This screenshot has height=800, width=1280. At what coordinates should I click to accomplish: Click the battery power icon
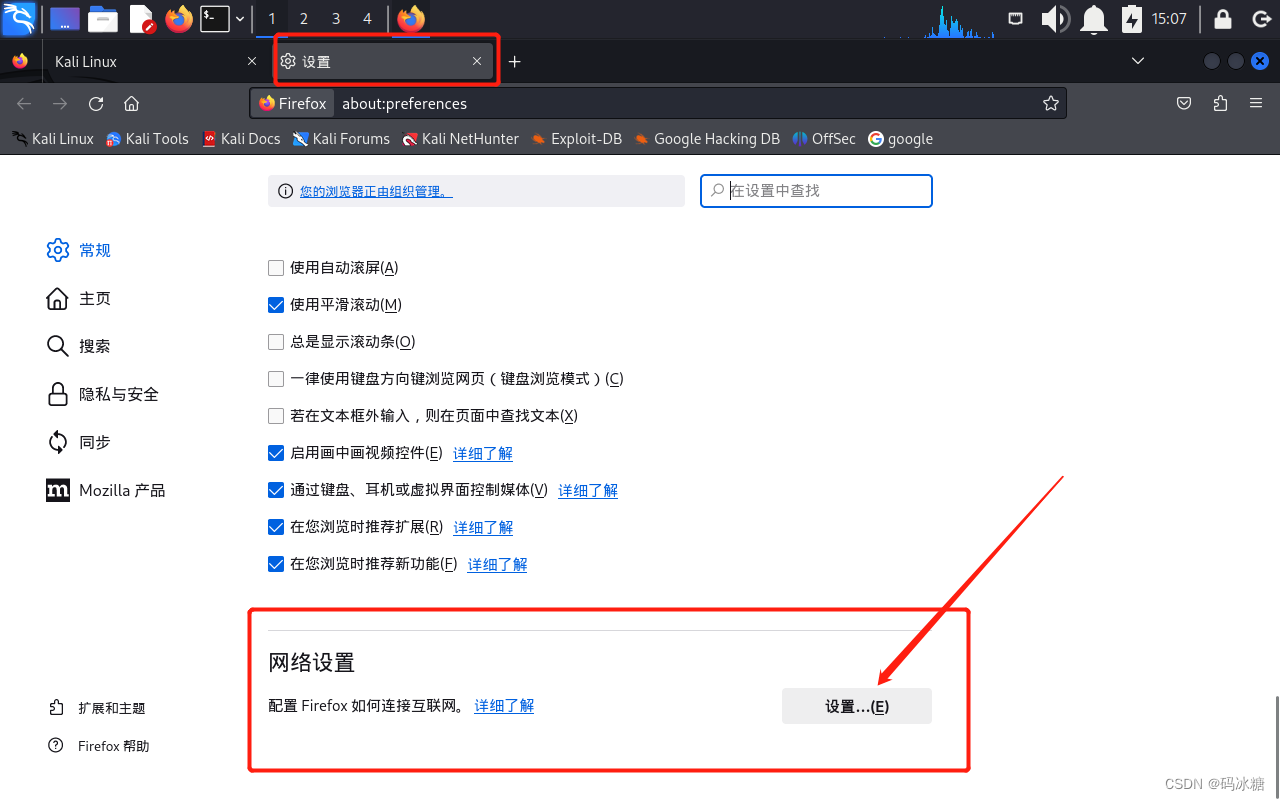(x=1131, y=19)
